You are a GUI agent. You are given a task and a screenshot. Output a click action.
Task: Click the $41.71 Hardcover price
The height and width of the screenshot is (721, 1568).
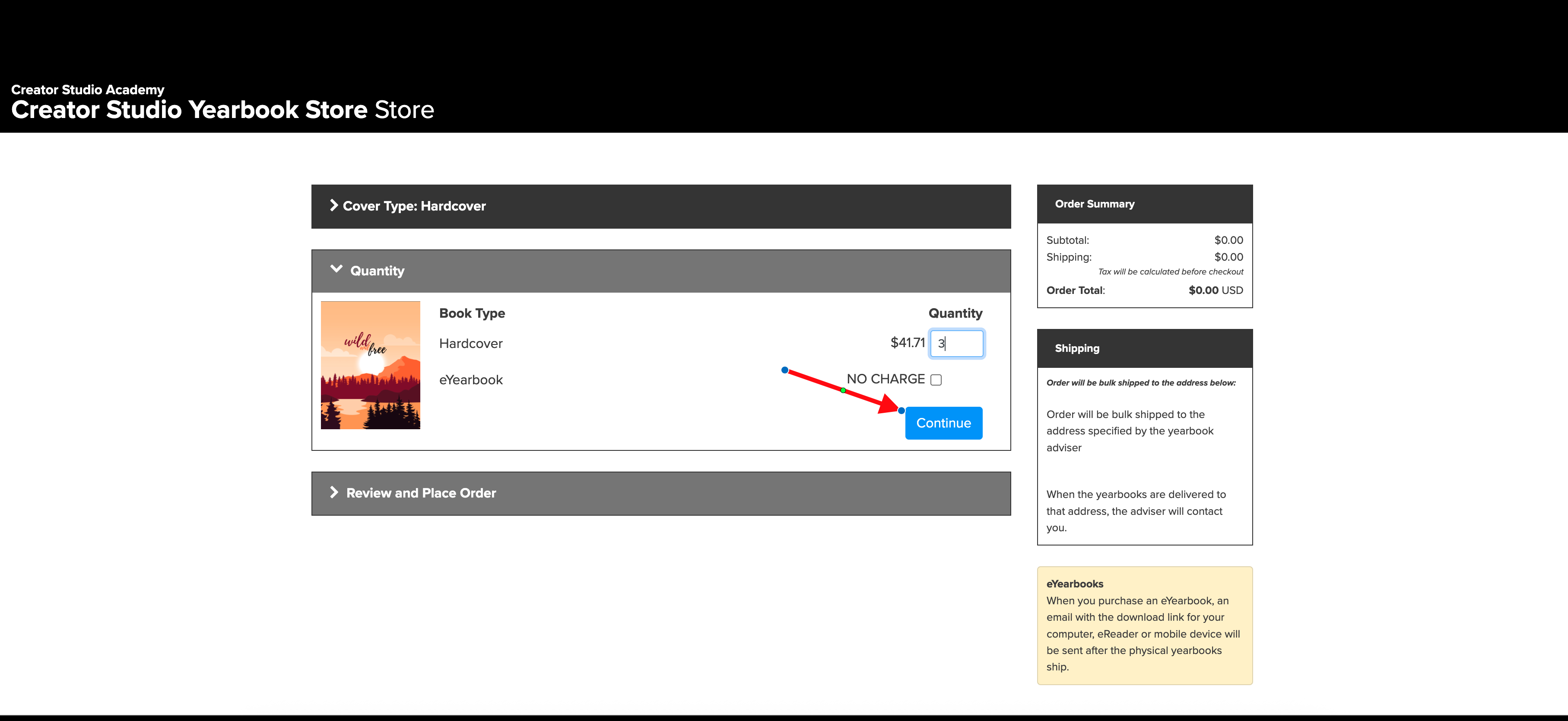(x=908, y=343)
